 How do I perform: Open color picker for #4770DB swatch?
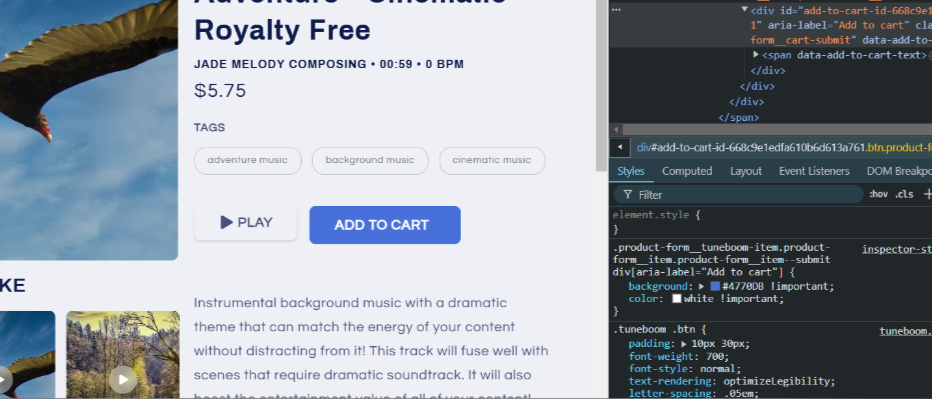[715, 287]
